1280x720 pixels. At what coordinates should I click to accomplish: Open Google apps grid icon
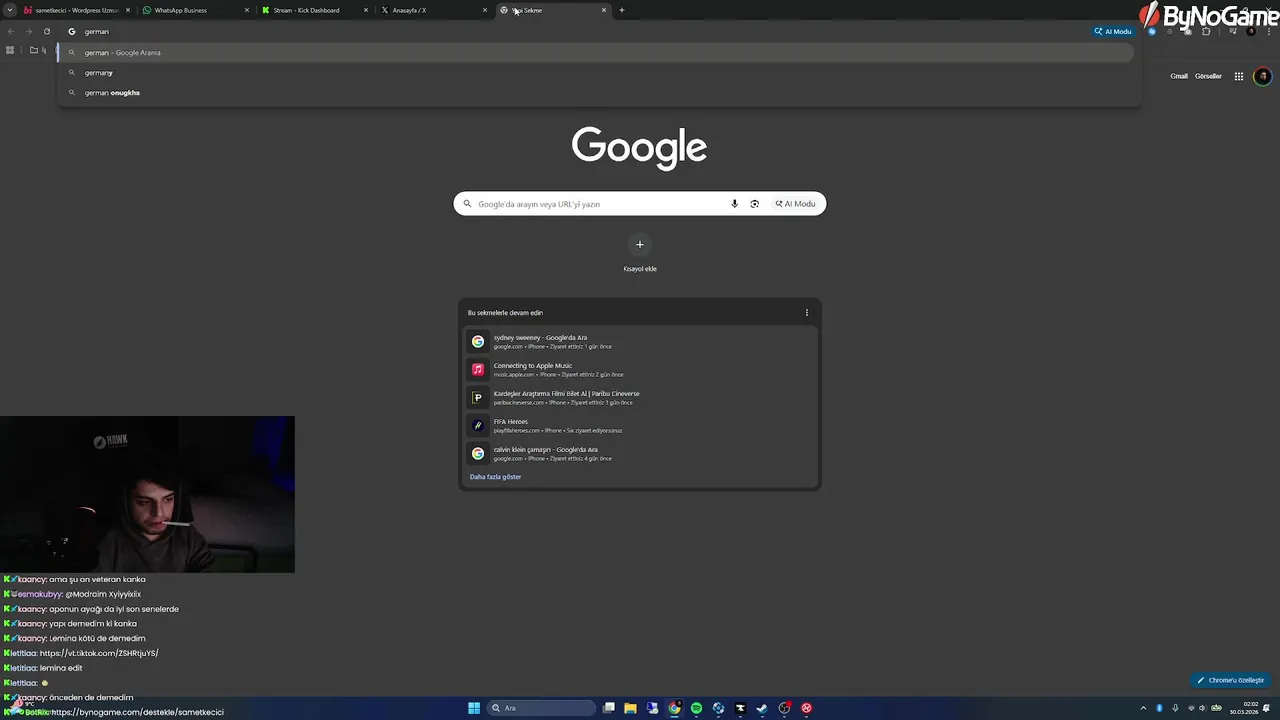pyautogui.click(x=1238, y=76)
